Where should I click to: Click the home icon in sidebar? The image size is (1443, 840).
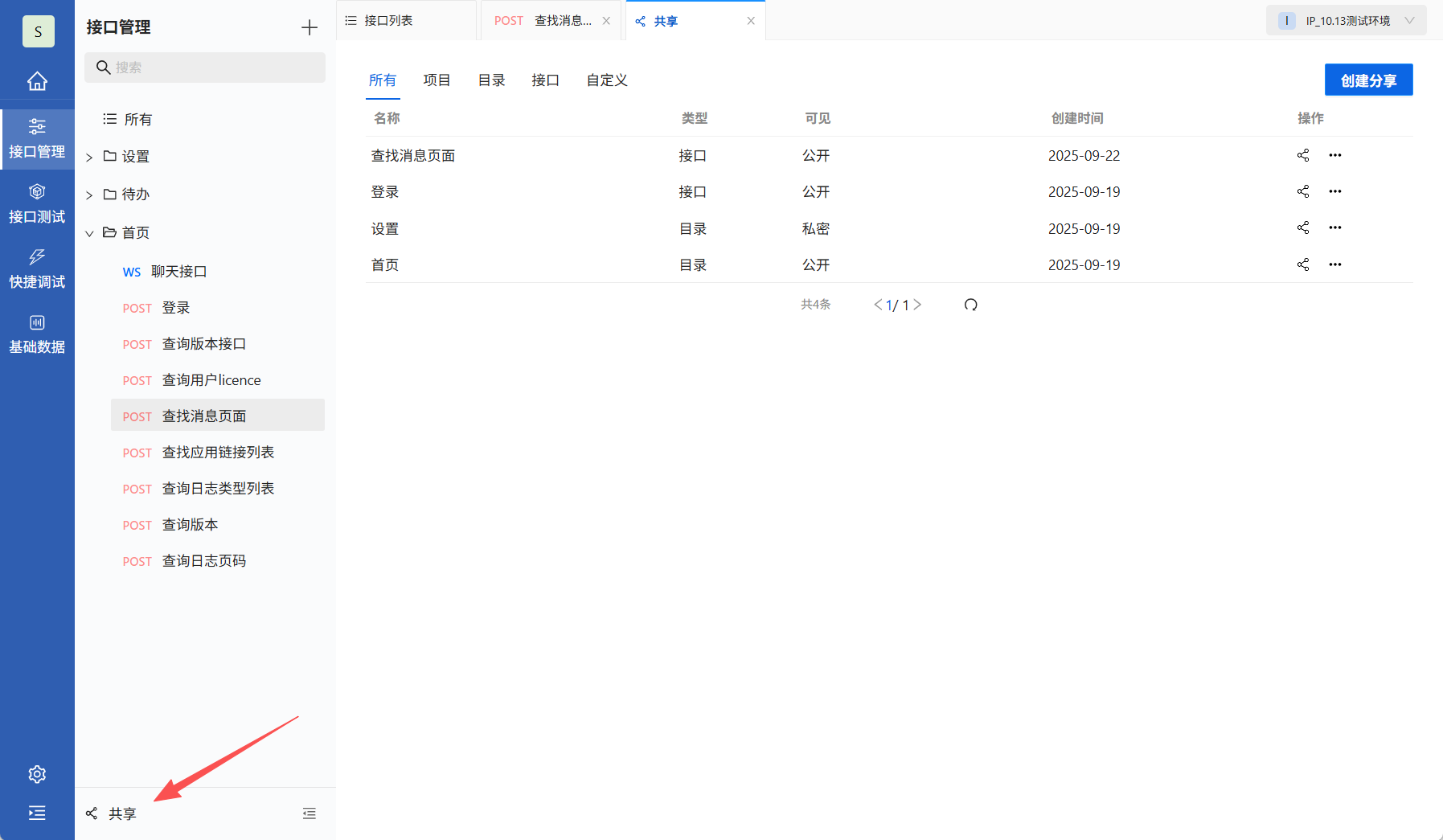click(x=37, y=80)
